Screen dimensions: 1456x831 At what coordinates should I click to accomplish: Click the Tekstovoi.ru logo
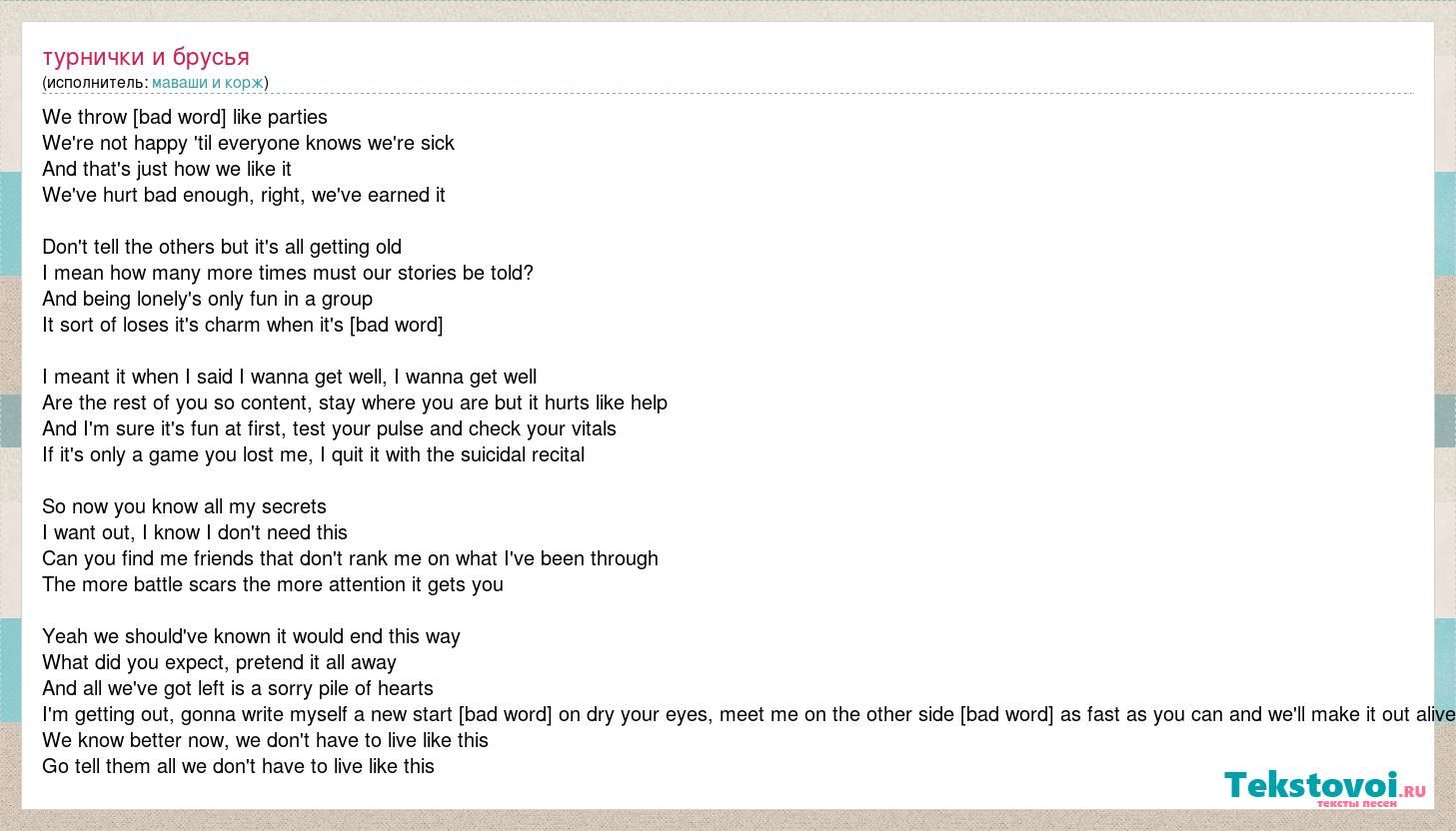pos(1325,786)
